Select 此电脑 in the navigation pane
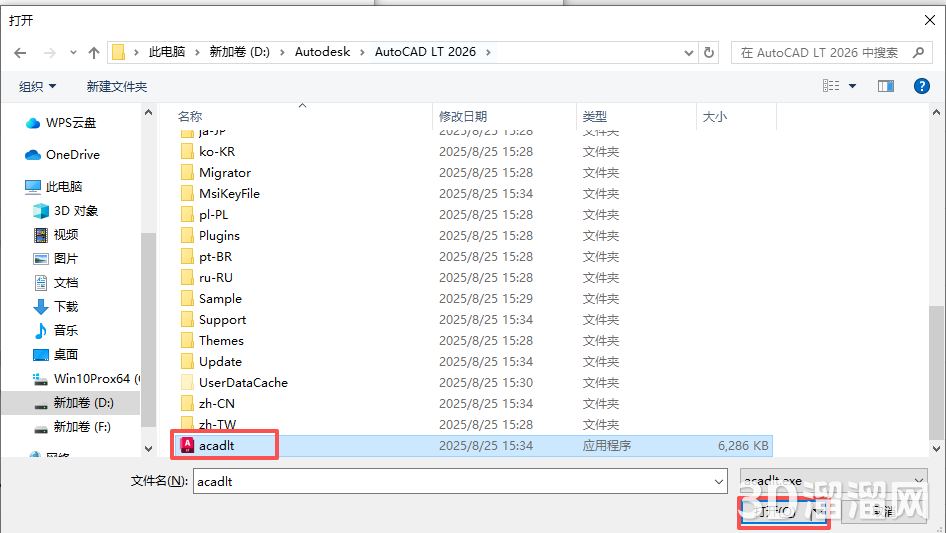This screenshot has width=946, height=533. pos(53,187)
